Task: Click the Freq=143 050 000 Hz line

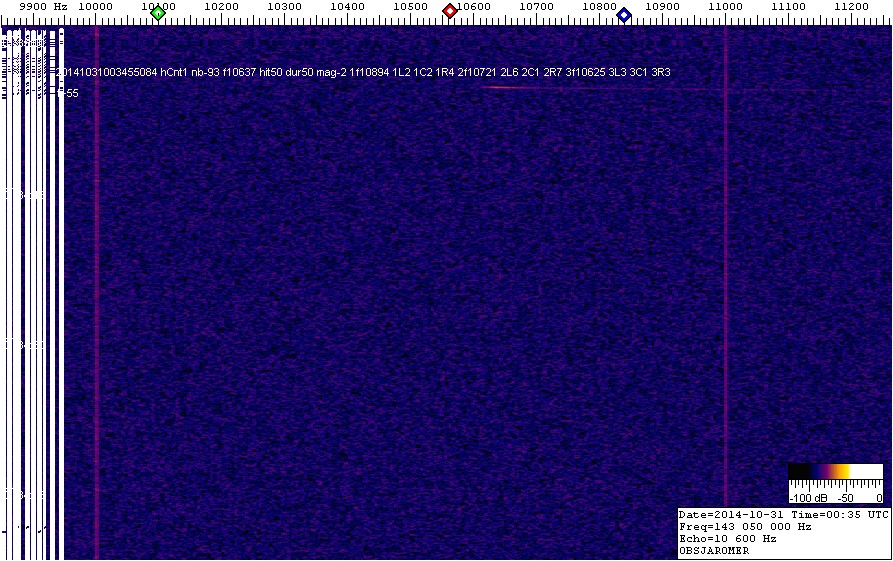Action: tap(745, 526)
